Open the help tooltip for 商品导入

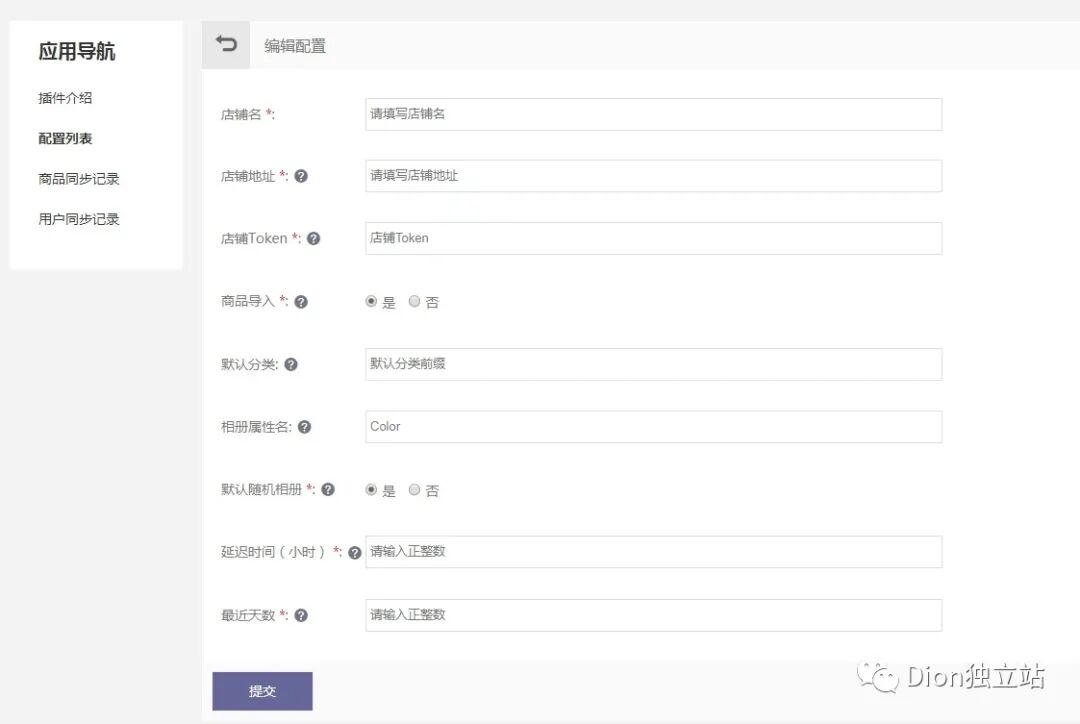coord(301,301)
